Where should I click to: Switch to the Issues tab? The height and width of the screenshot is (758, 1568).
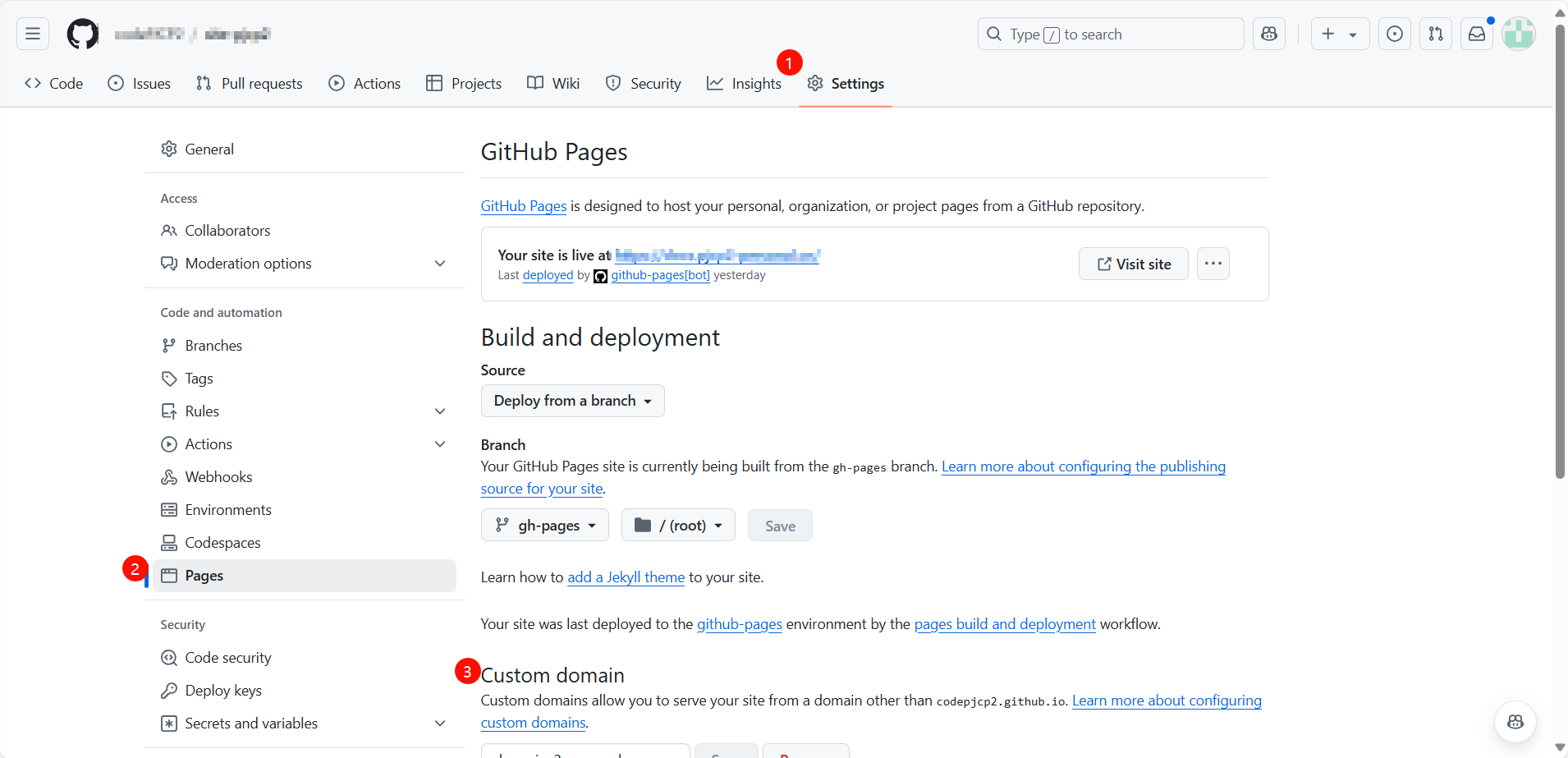click(140, 83)
